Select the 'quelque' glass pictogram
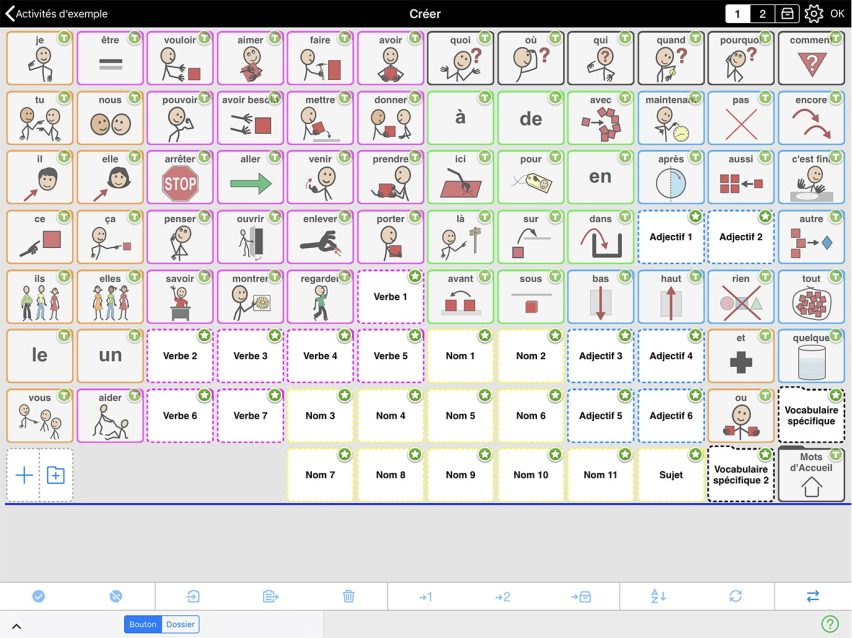 point(811,356)
